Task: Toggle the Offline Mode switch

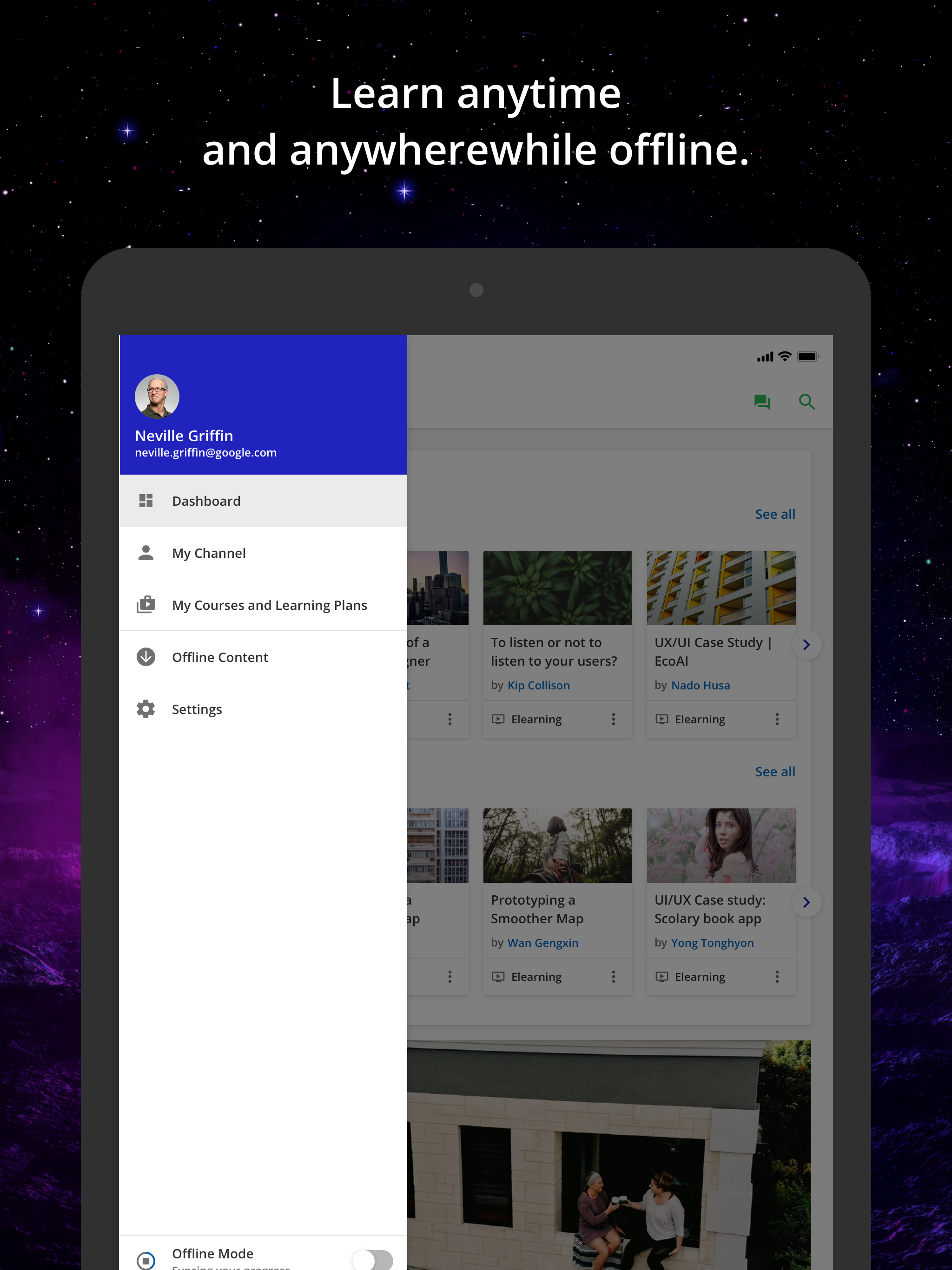Action: [373, 1259]
